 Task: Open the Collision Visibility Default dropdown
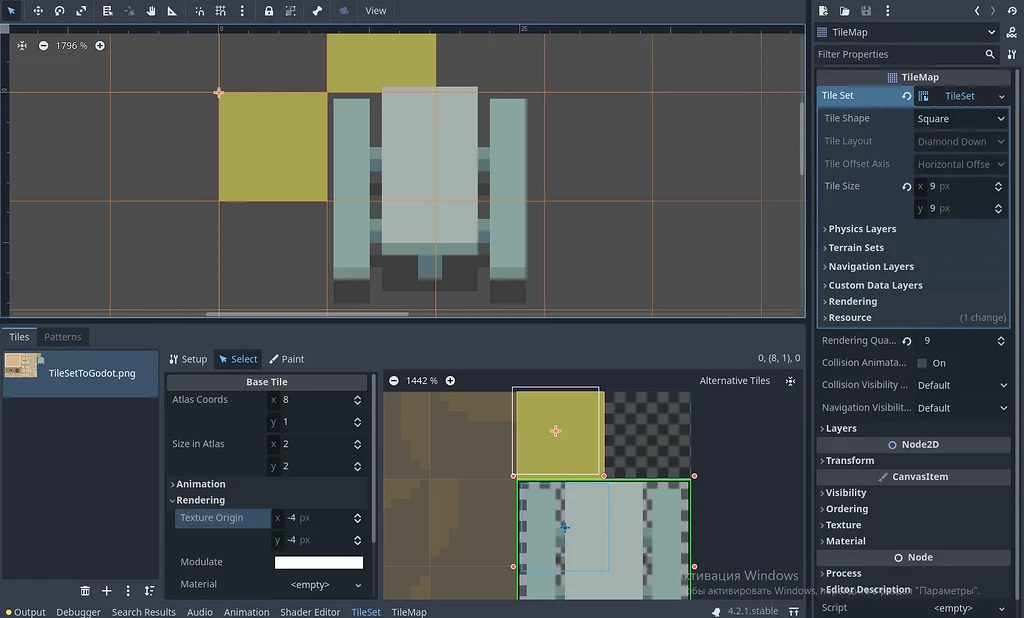tap(962, 385)
